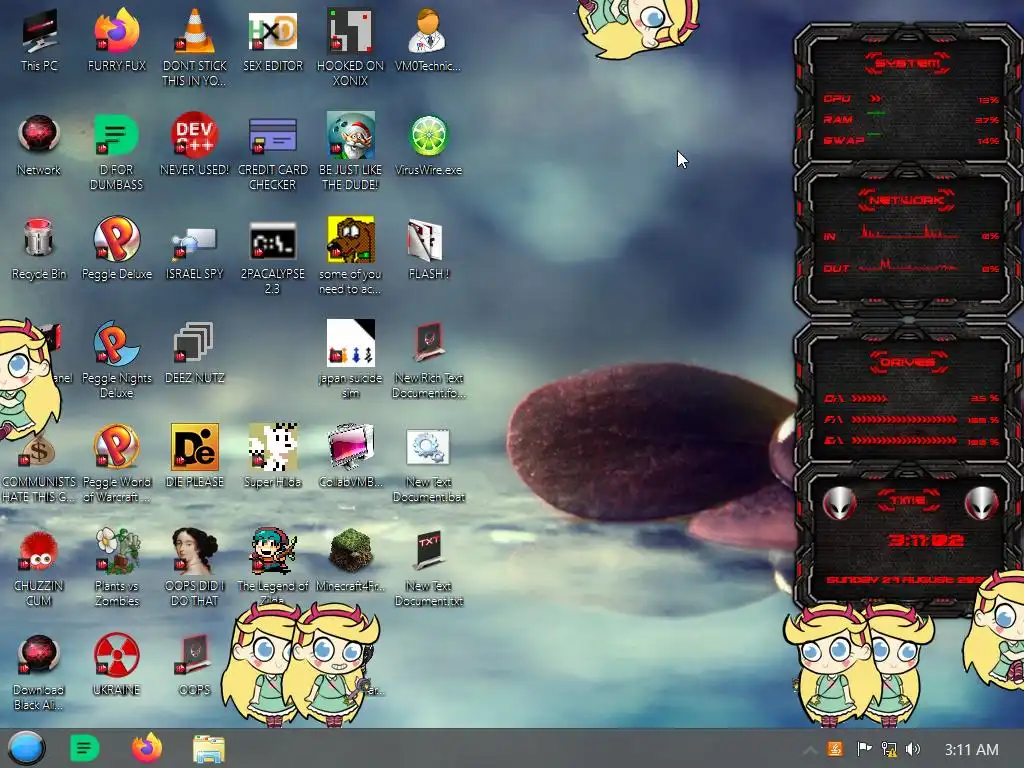Click the 3:11 AM taskbar clock

[971, 749]
